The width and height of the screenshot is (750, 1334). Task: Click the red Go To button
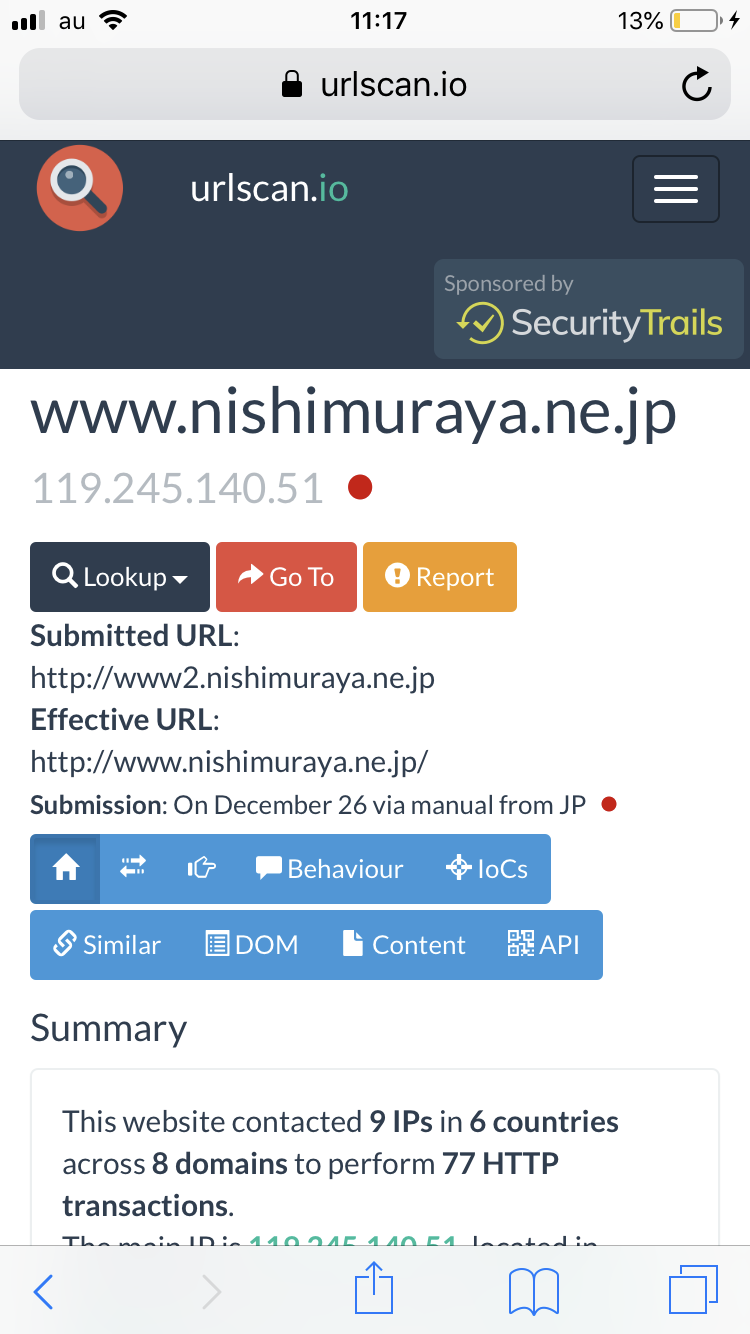tap(286, 577)
